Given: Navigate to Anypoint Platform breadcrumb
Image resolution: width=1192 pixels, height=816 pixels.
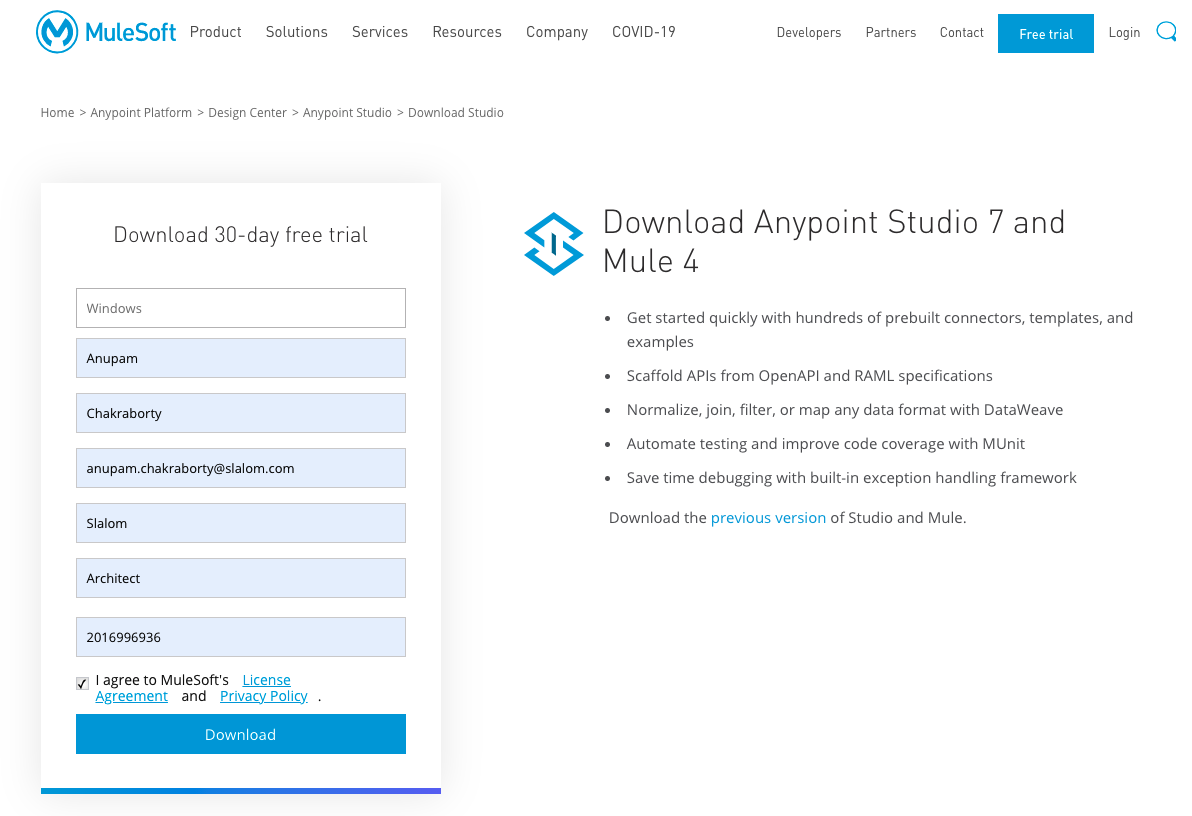Looking at the screenshot, I should [141, 112].
